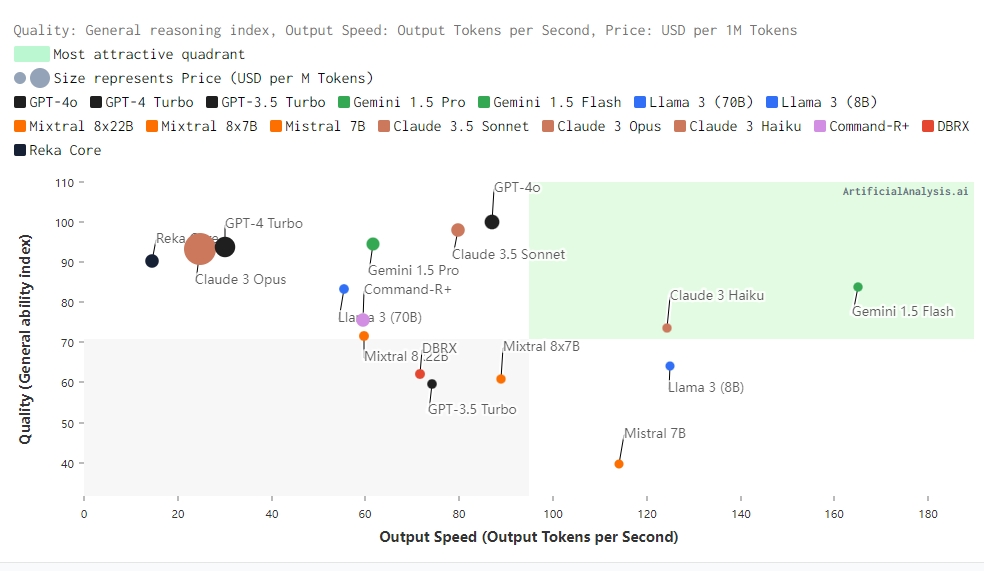Viewport: 984px width, 571px height.
Task: Click the Reka Core dark dot
Action: coord(152,261)
